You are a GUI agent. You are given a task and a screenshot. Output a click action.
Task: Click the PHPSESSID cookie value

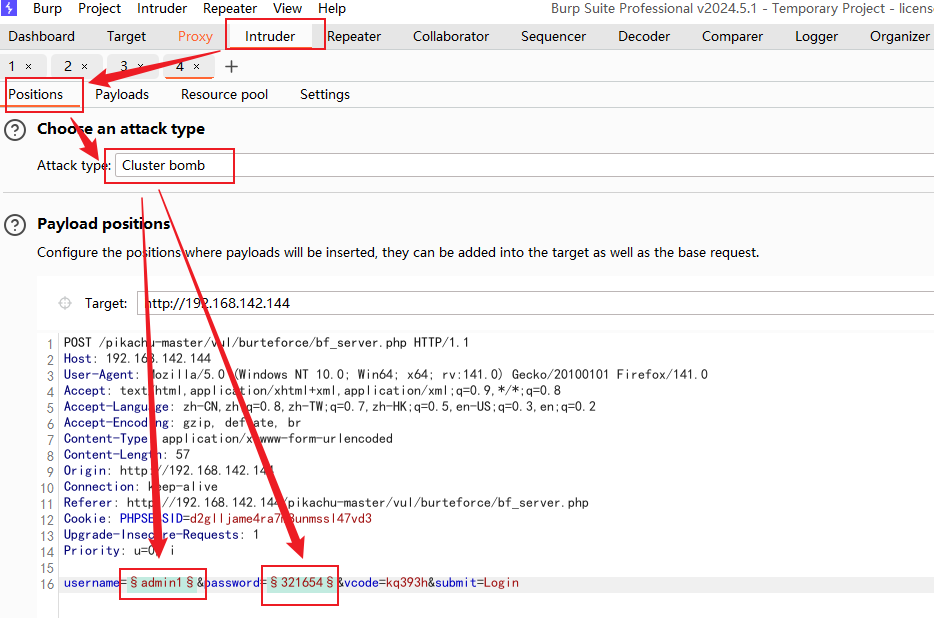click(281, 518)
